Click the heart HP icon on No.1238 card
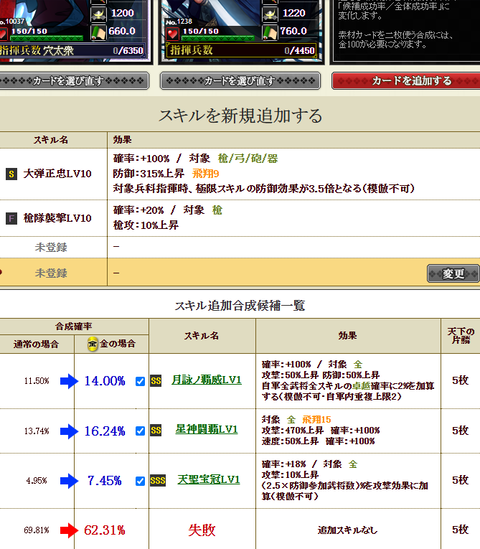This screenshot has width=480, height=549. (172, 34)
